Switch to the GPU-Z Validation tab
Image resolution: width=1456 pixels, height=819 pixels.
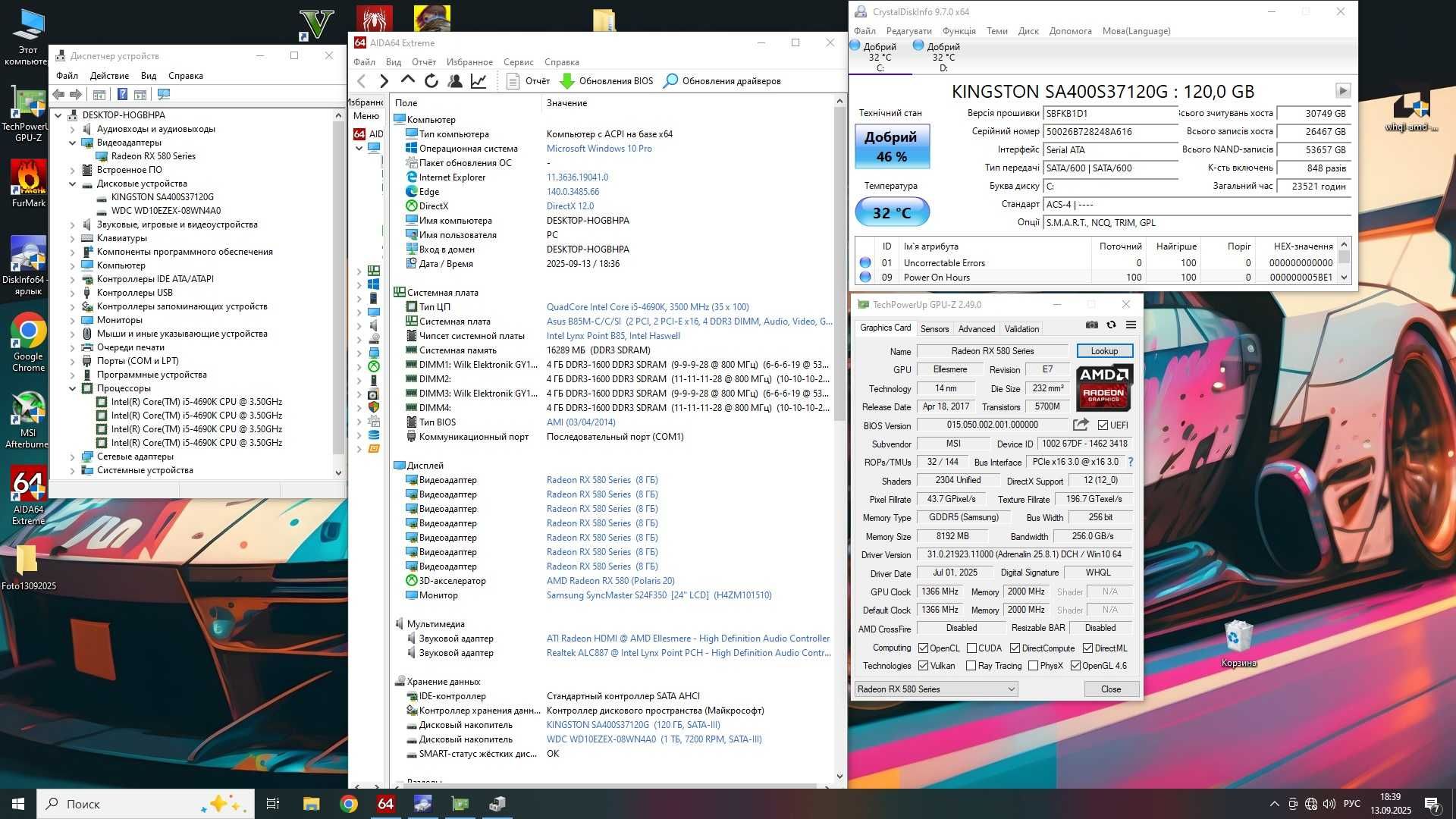coord(1021,329)
